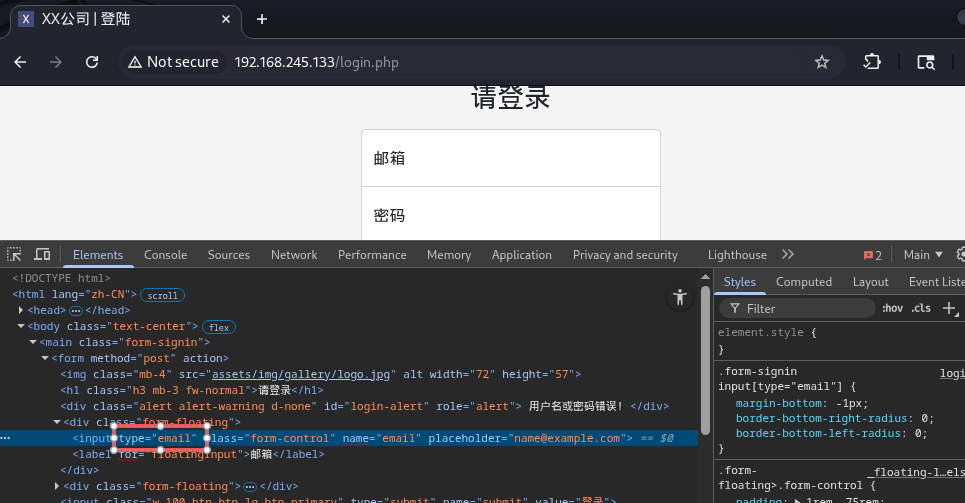This screenshot has height=503, width=965.
Task: Click the accessibility tree toggle icon
Action: pos(679,297)
